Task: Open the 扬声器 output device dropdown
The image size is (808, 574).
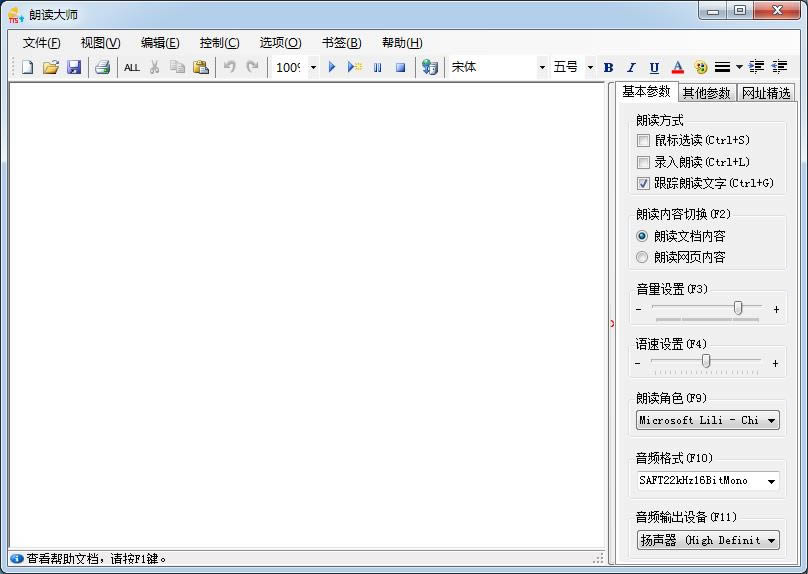Action: pyautogui.click(x=708, y=540)
